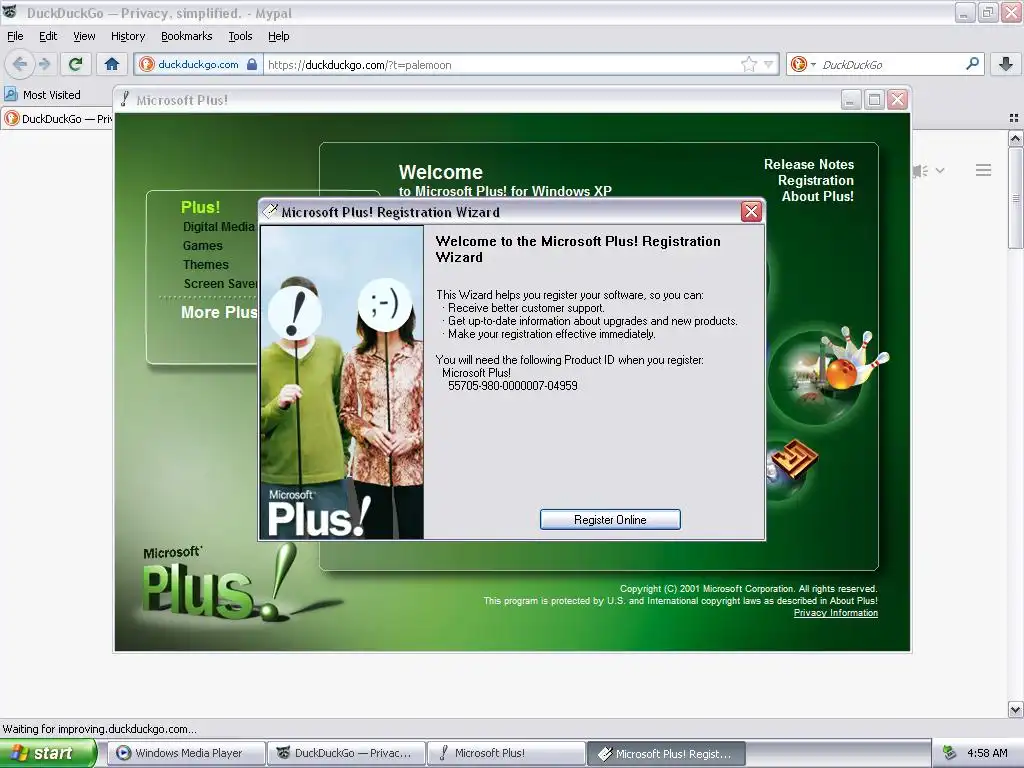Open the Bookmarks menu
This screenshot has height=768, width=1024.
click(187, 36)
